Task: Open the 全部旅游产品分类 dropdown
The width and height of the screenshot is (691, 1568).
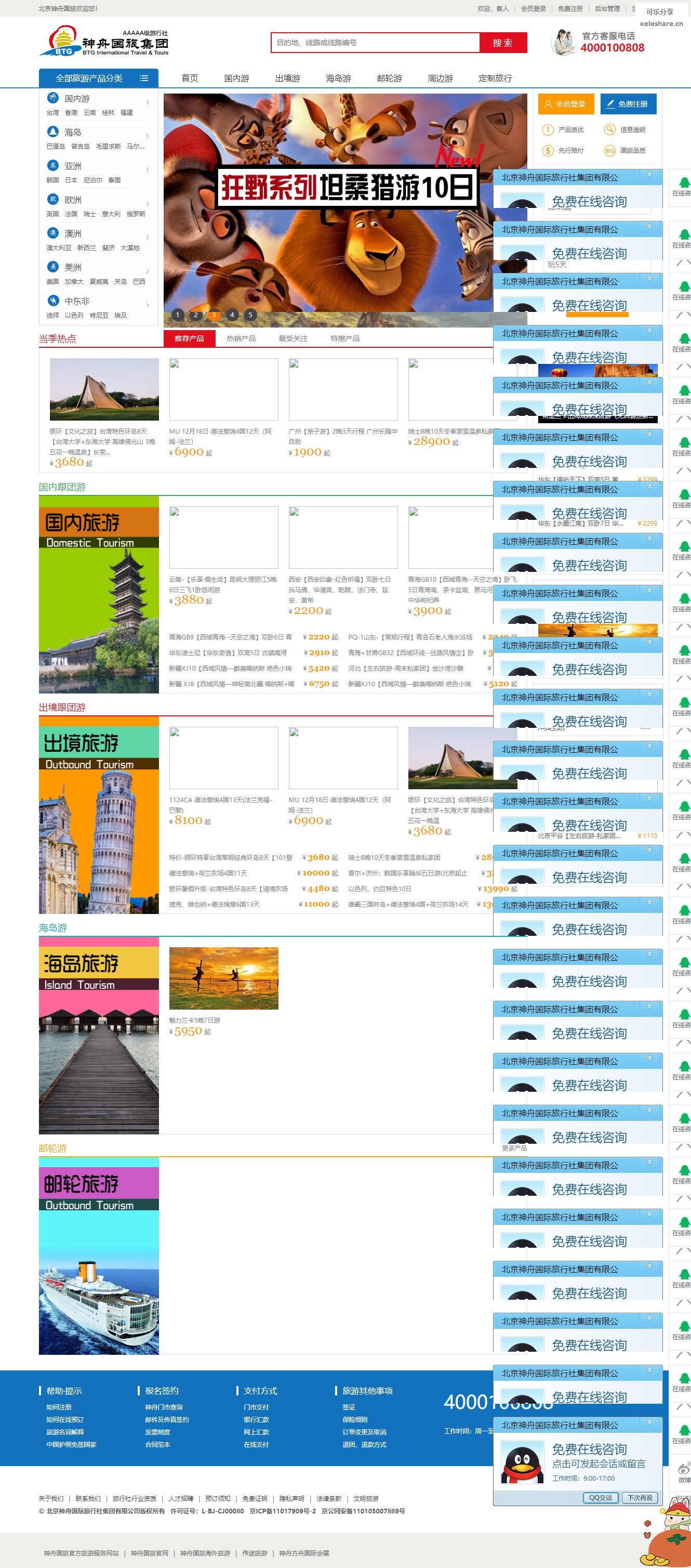Action: [x=99, y=78]
